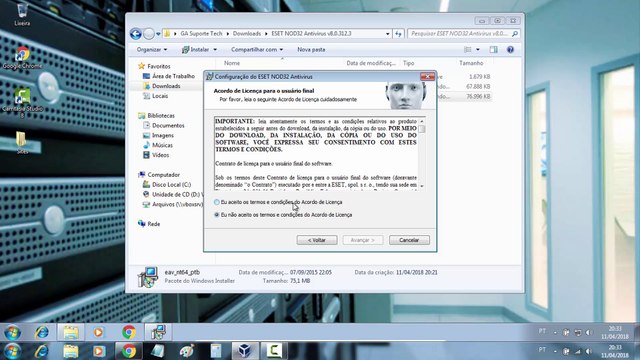This screenshot has height=360, width=640.
Task: Click the license text scrollbar thumb
Action: [x=422, y=129]
